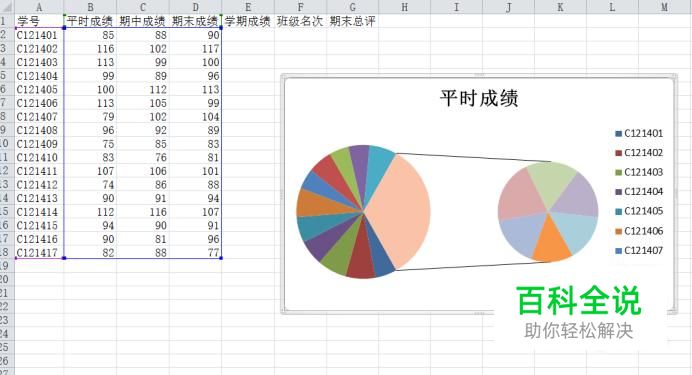This screenshot has height=375, width=692.
Task: Select 平时成绩 value 79 for C121407
Action: tap(90, 116)
